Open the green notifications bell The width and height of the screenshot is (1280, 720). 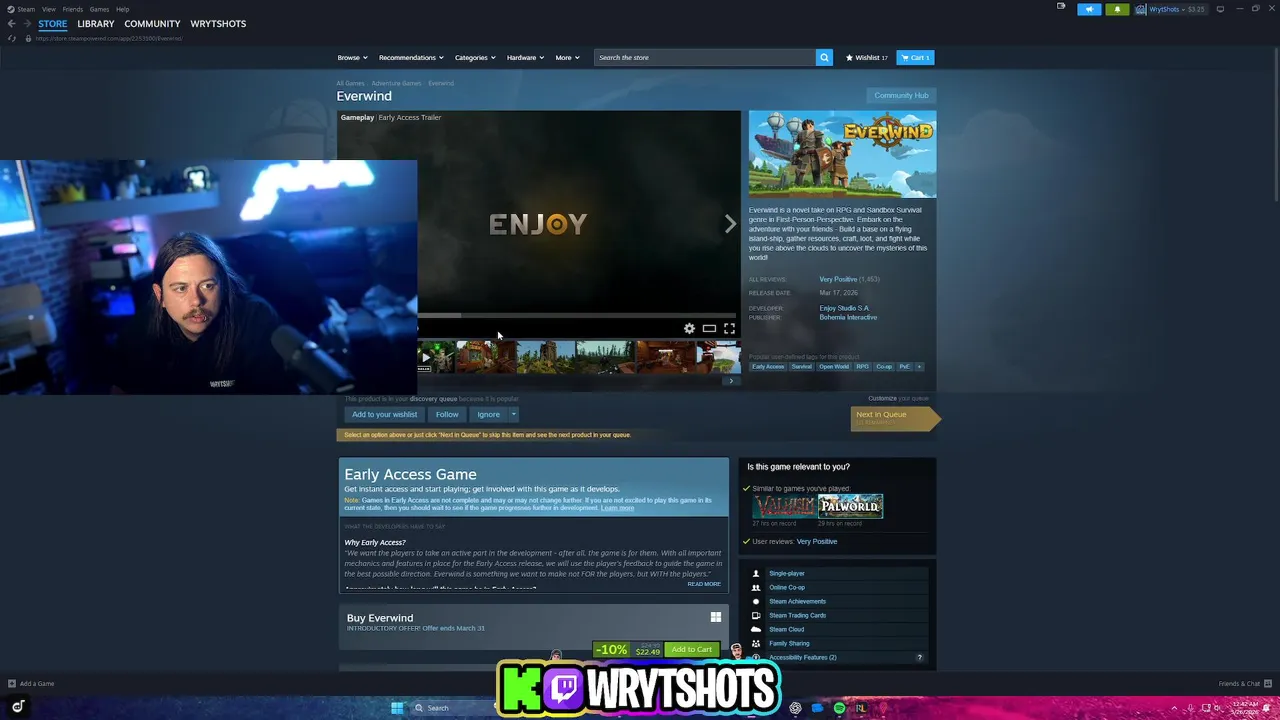1117,9
